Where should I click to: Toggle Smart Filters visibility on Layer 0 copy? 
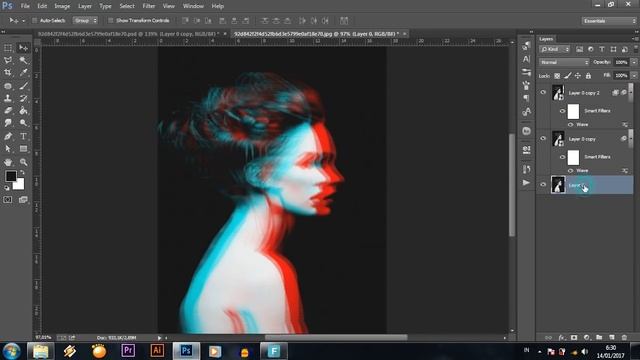[x=562, y=157]
